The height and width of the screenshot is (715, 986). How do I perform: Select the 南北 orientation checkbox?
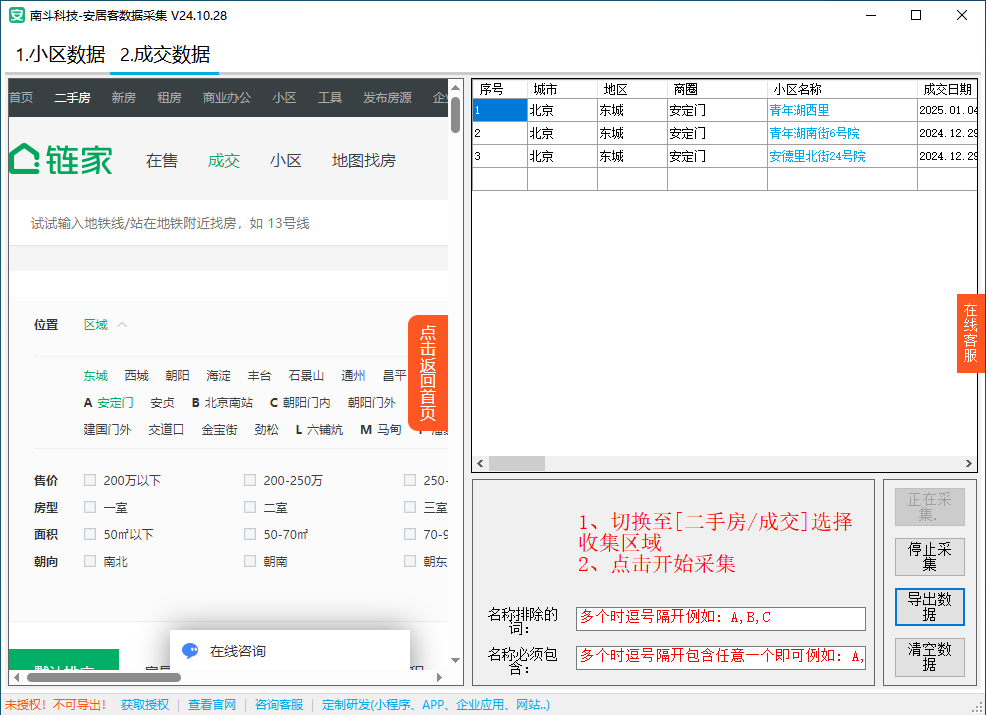[x=90, y=561]
